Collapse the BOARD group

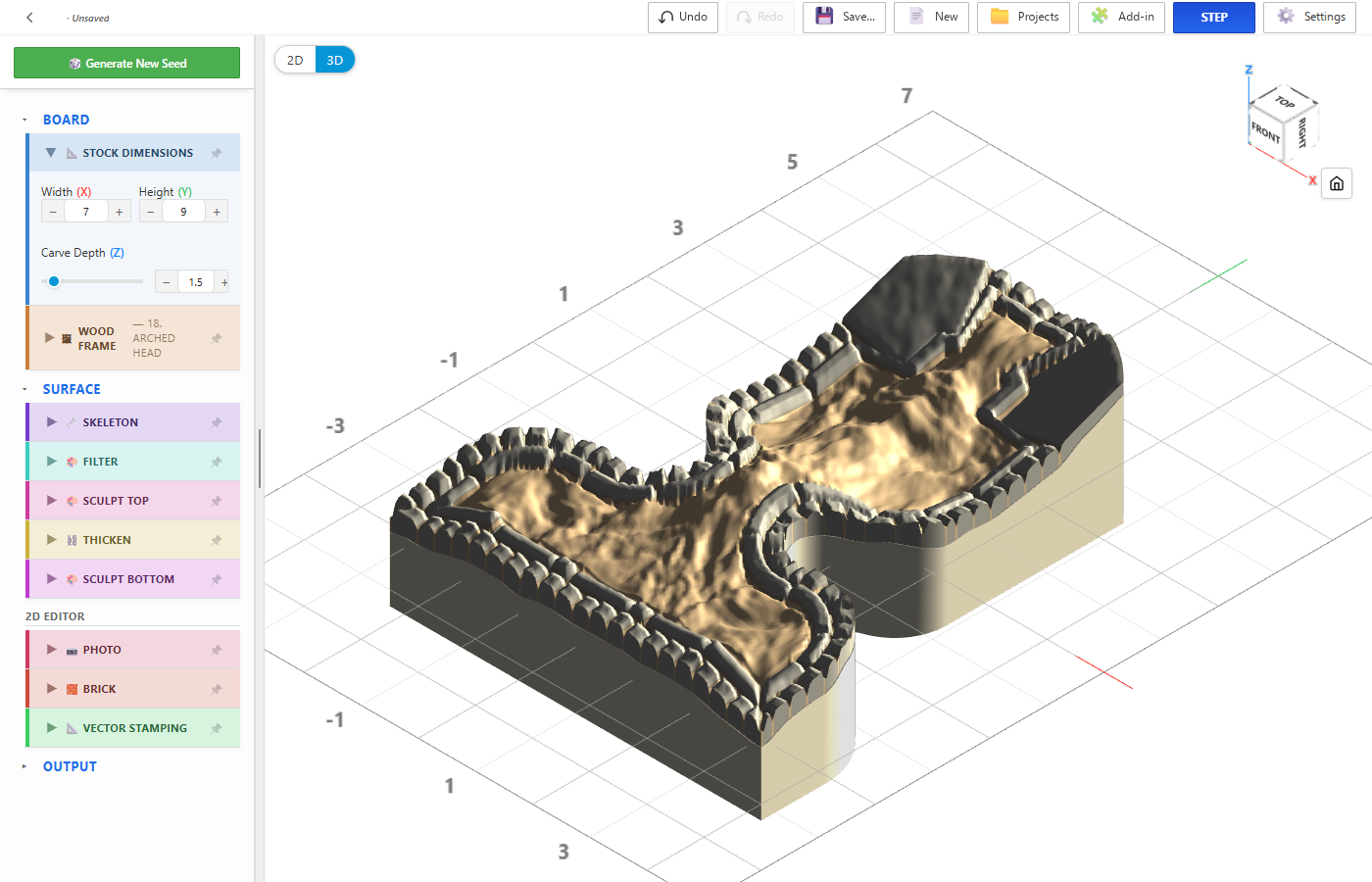pos(24,120)
